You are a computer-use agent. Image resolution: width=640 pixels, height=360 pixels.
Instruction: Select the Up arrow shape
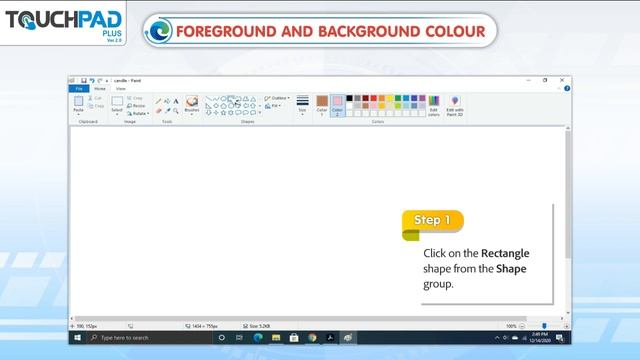point(253,106)
